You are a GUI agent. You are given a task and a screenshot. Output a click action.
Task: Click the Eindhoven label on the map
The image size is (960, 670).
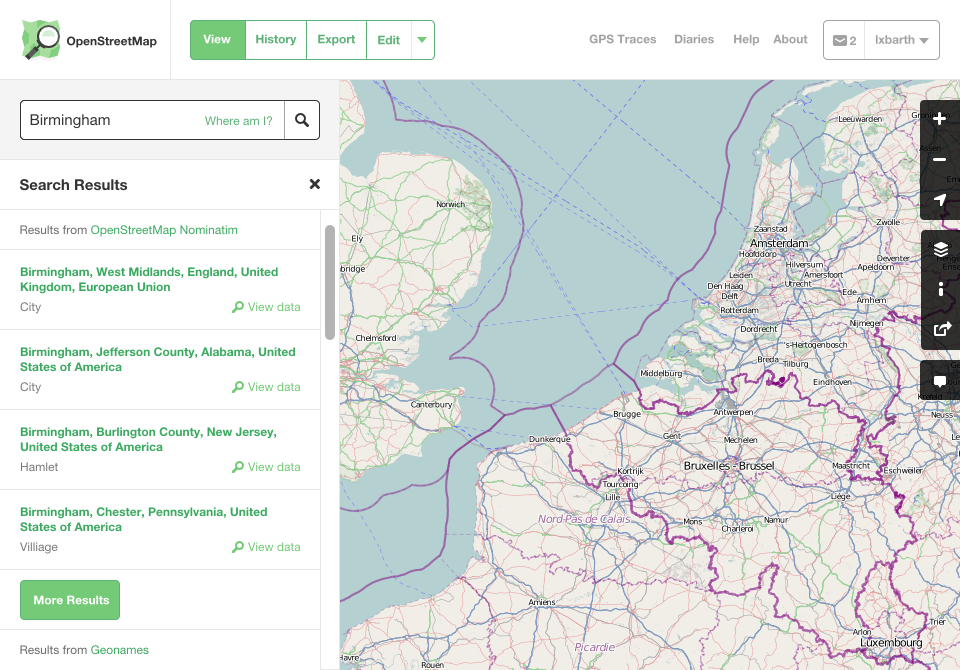coord(832,382)
